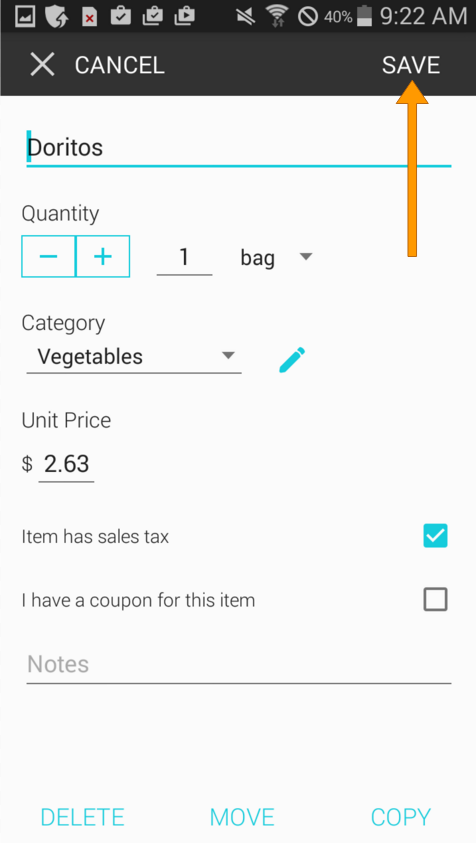Viewport: 476px width, 843px height.
Task: Disable the Item has sales tax checkbox
Action: click(435, 536)
